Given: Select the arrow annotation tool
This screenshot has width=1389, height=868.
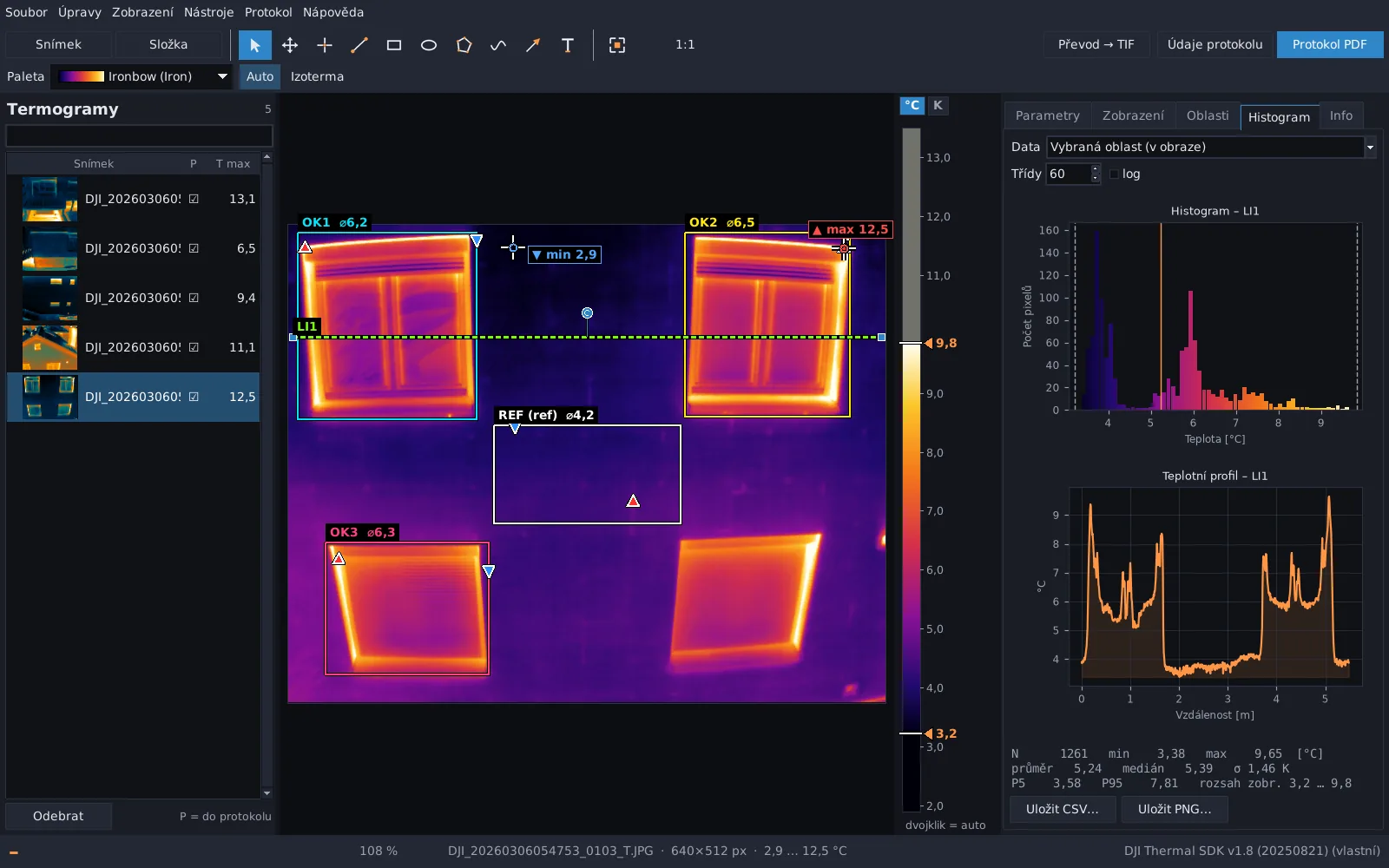Looking at the screenshot, I should coord(533,45).
